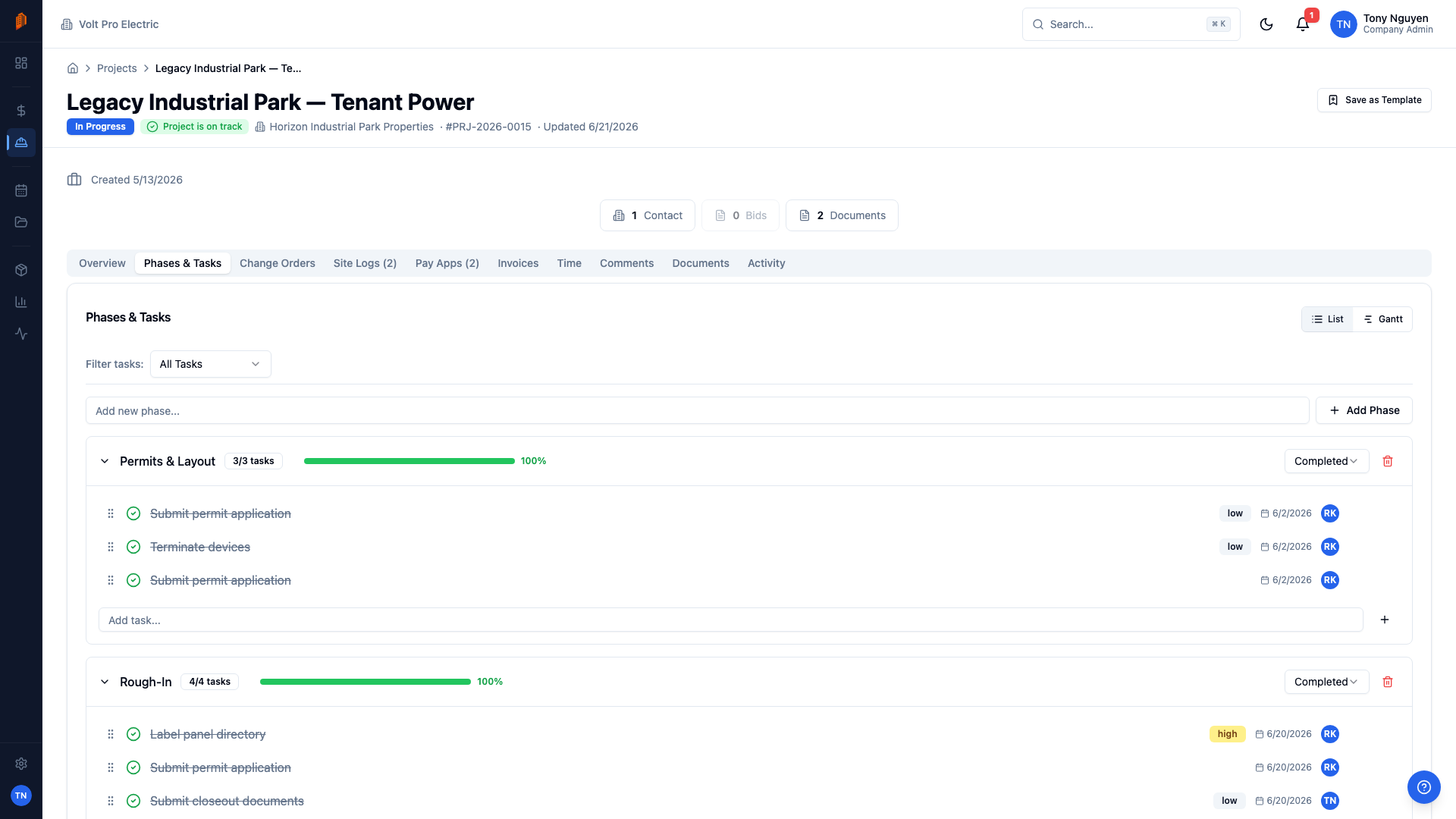Toggle dark mode with the moon icon
The width and height of the screenshot is (1456, 819).
[1266, 24]
